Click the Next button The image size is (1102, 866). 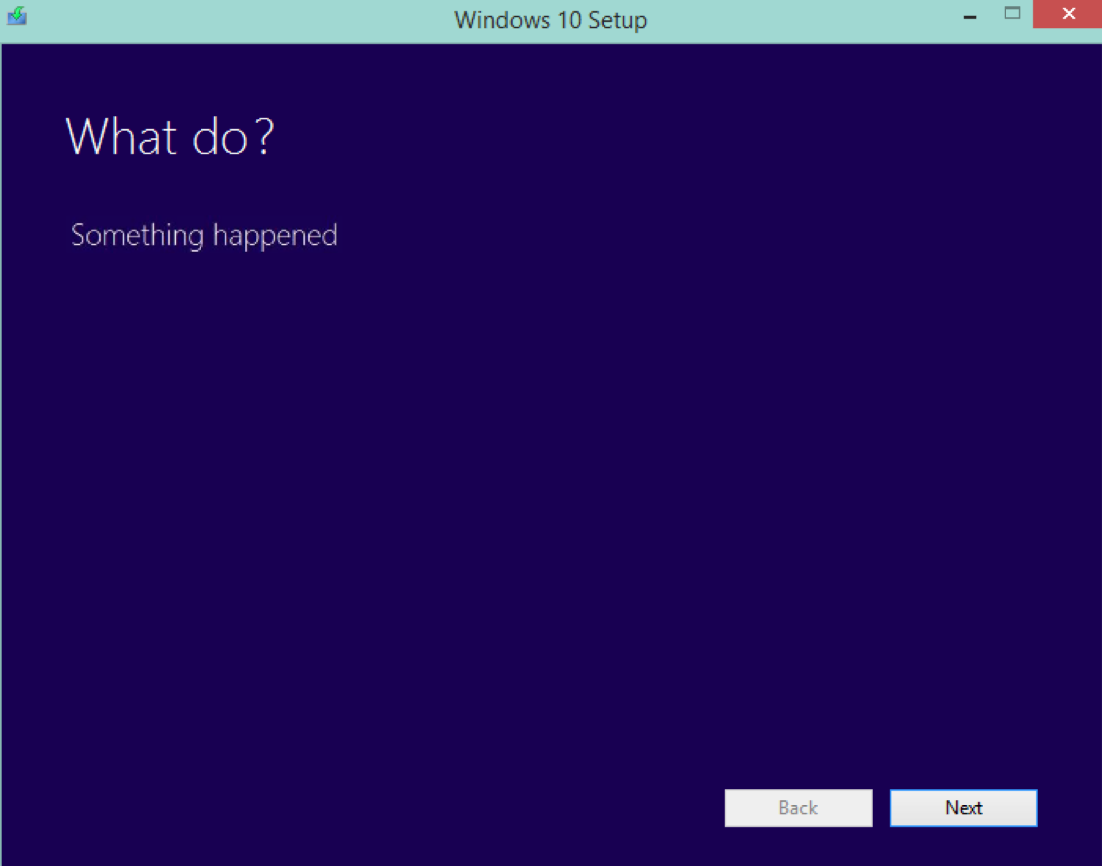click(964, 808)
